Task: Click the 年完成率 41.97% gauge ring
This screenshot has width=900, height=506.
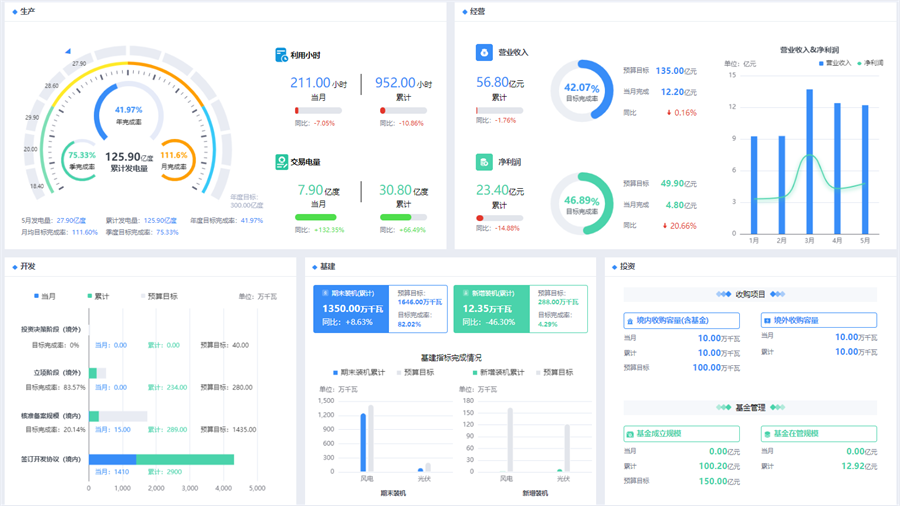Action: 101,99
